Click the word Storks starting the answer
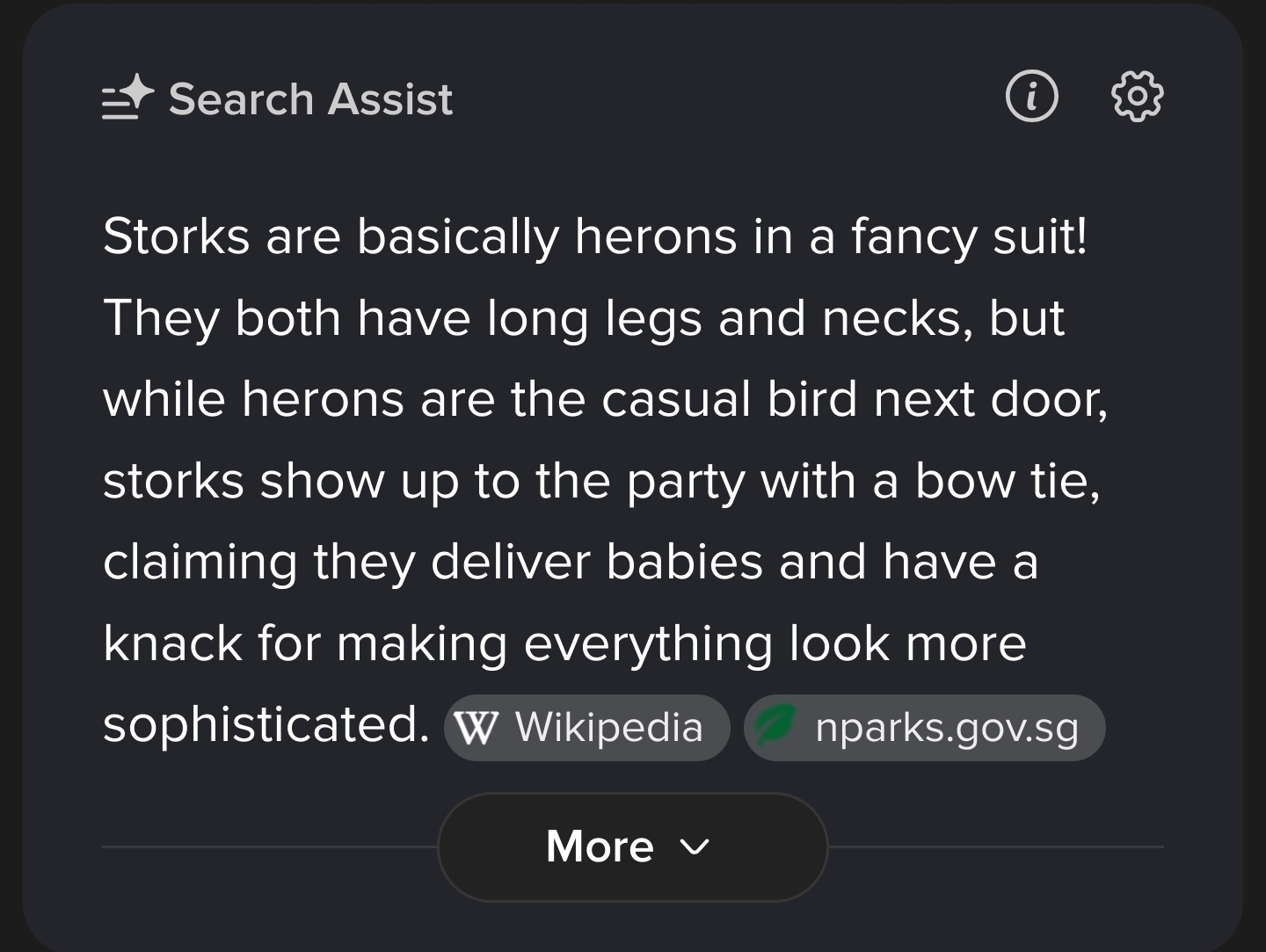The height and width of the screenshot is (952, 1266). [176, 236]
